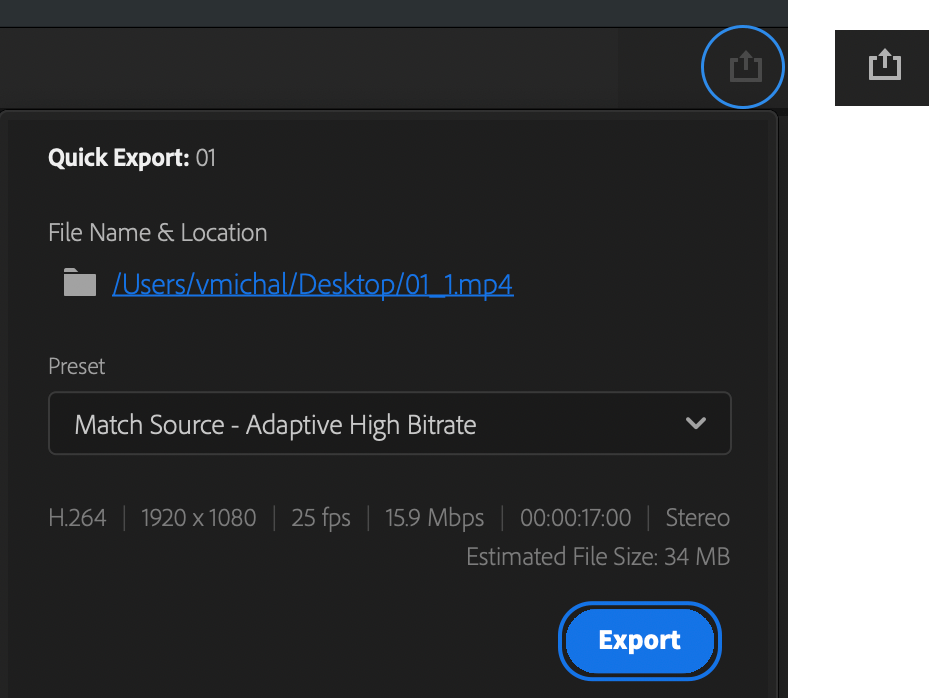This screenshot has height=698, width=929.
Task: Click the 00:00:17:00 duration text
Action: [x=575, y=518]
